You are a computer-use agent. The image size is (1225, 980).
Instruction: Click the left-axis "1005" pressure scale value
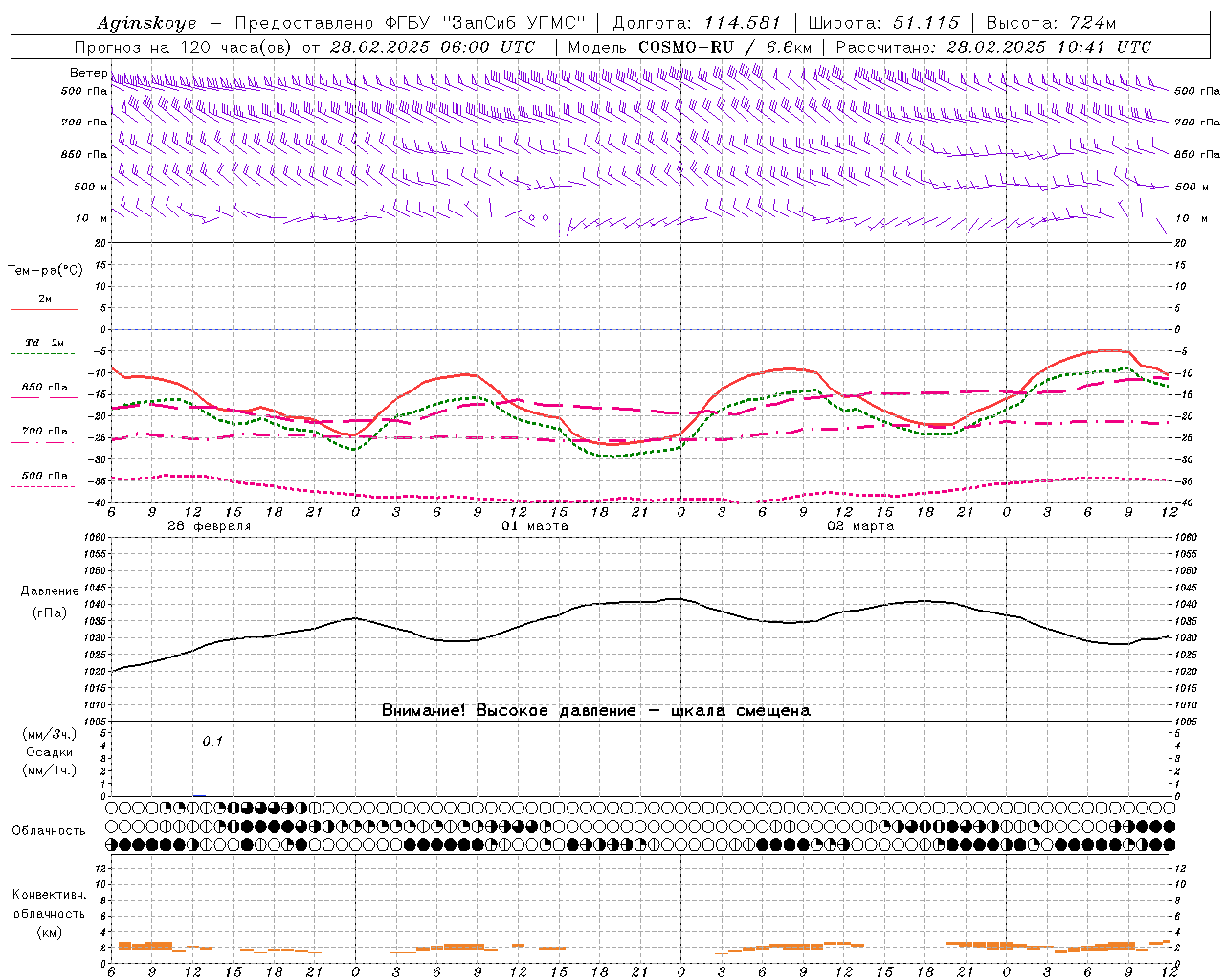coord(97,721)
